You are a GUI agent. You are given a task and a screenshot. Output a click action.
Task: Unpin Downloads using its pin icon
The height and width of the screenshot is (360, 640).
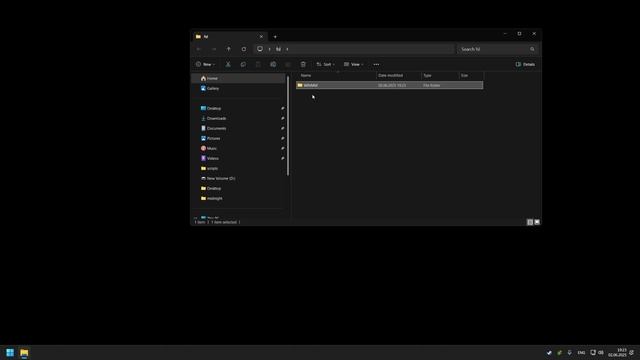[282, 118]
